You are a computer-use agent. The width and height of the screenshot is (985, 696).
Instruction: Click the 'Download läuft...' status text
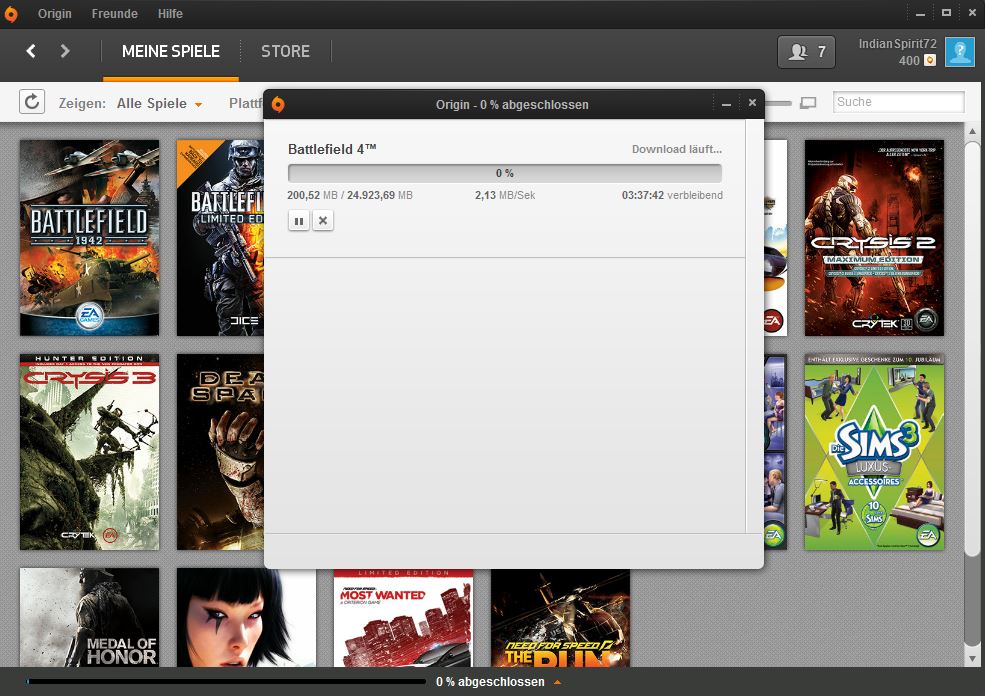coord(677,149)
